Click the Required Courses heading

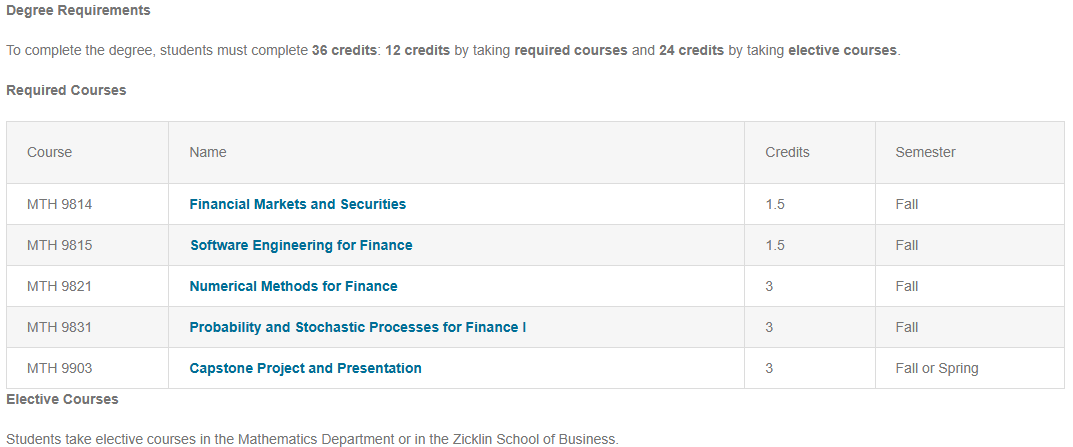66,90
